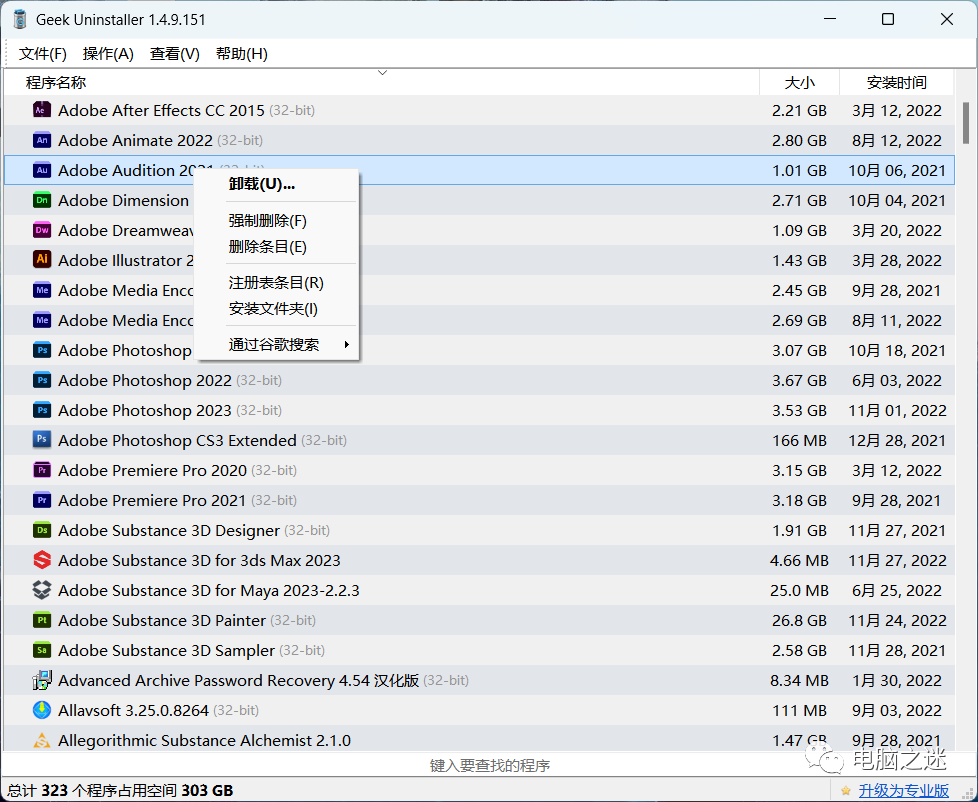This screenshot has height=802, width=978.
Task: Click the 1月 30, 2022 date cell
Action: coord(897,680)
